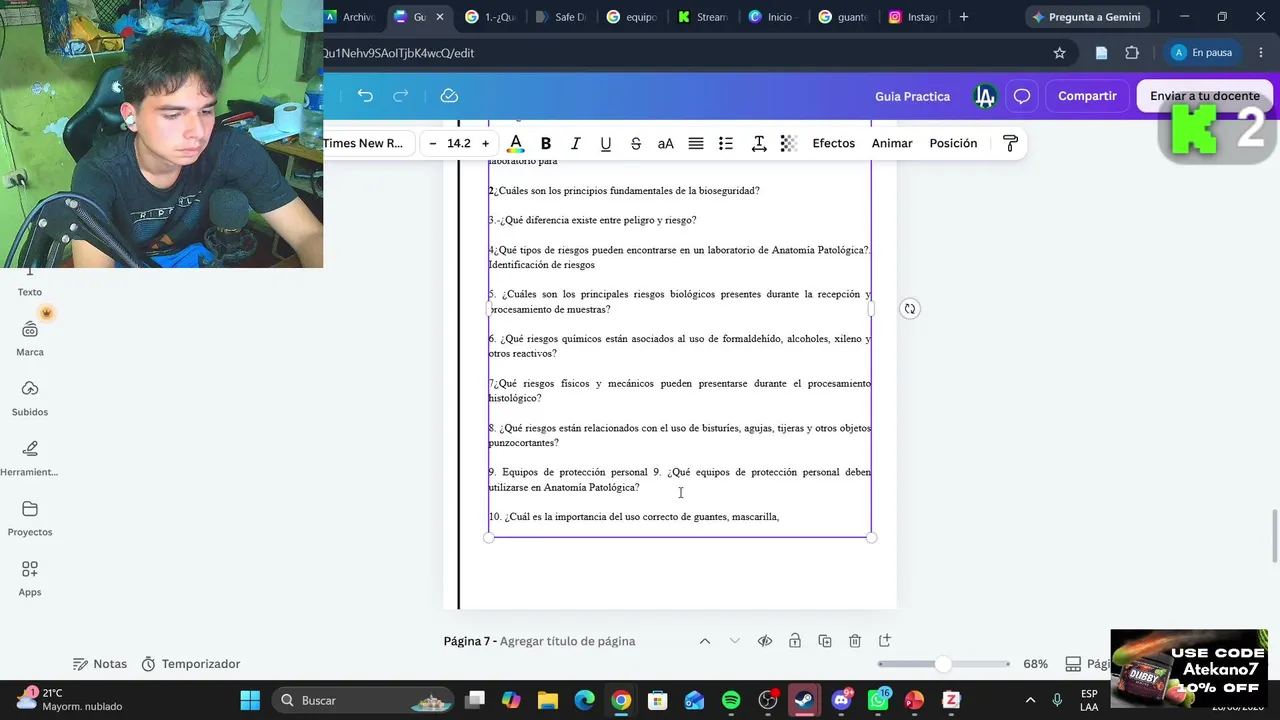Open the transparency checkerboard control
This screenshot has height=720, width=1280.
[x=789, y=143]
